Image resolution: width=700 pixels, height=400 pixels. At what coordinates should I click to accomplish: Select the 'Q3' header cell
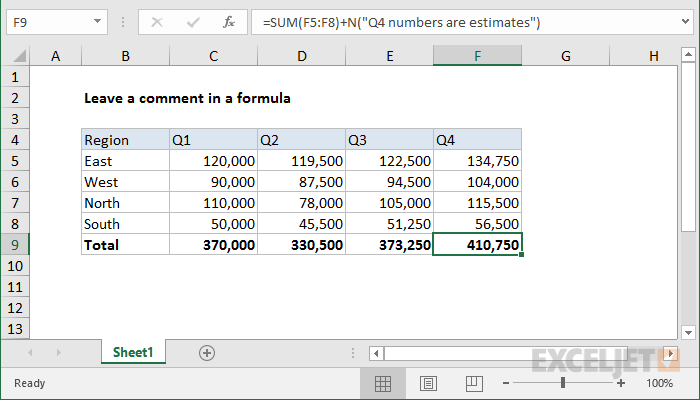pyautogui.click(x=389, y=140)
